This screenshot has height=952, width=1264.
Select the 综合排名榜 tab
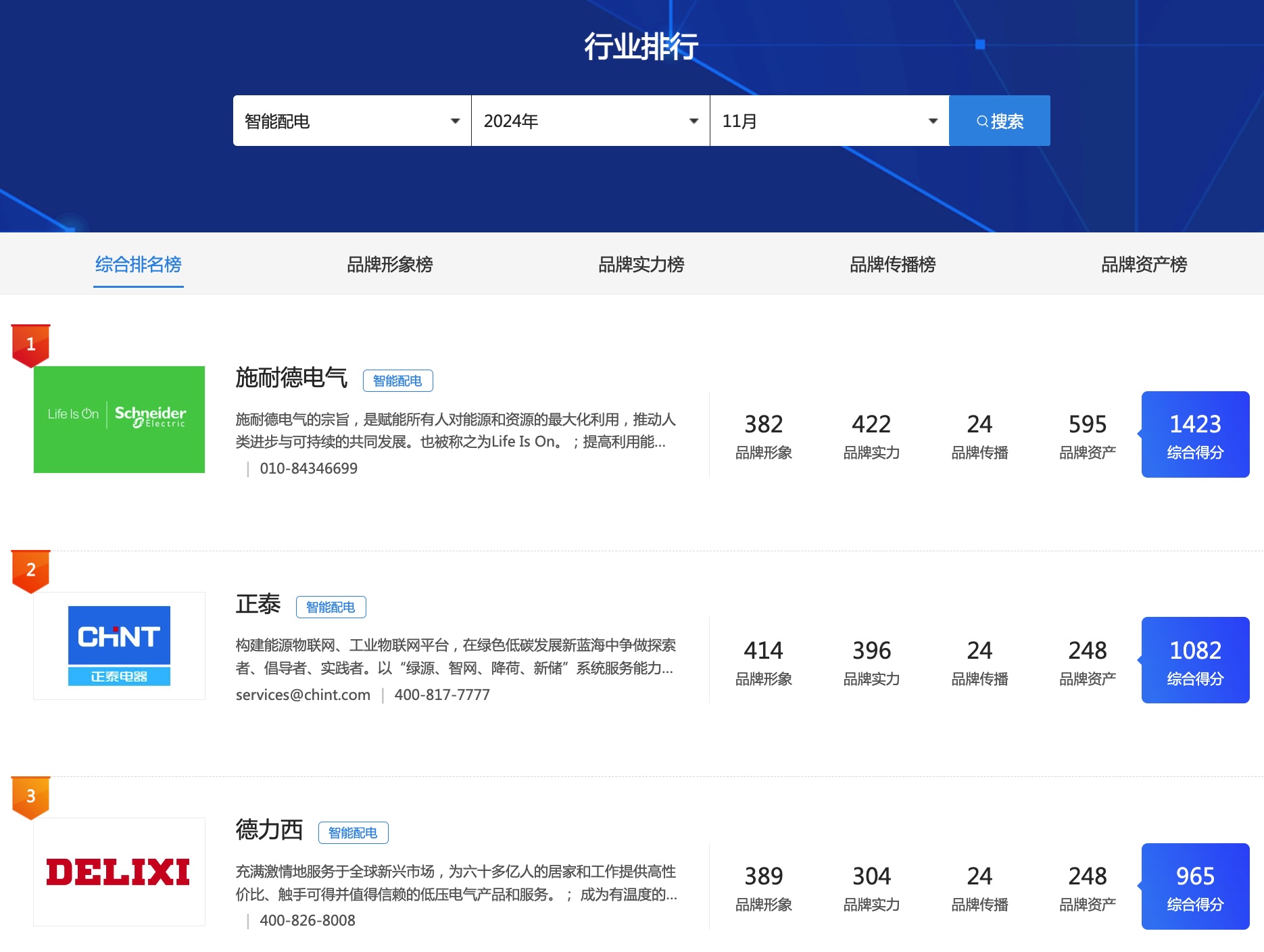(139, 264)
